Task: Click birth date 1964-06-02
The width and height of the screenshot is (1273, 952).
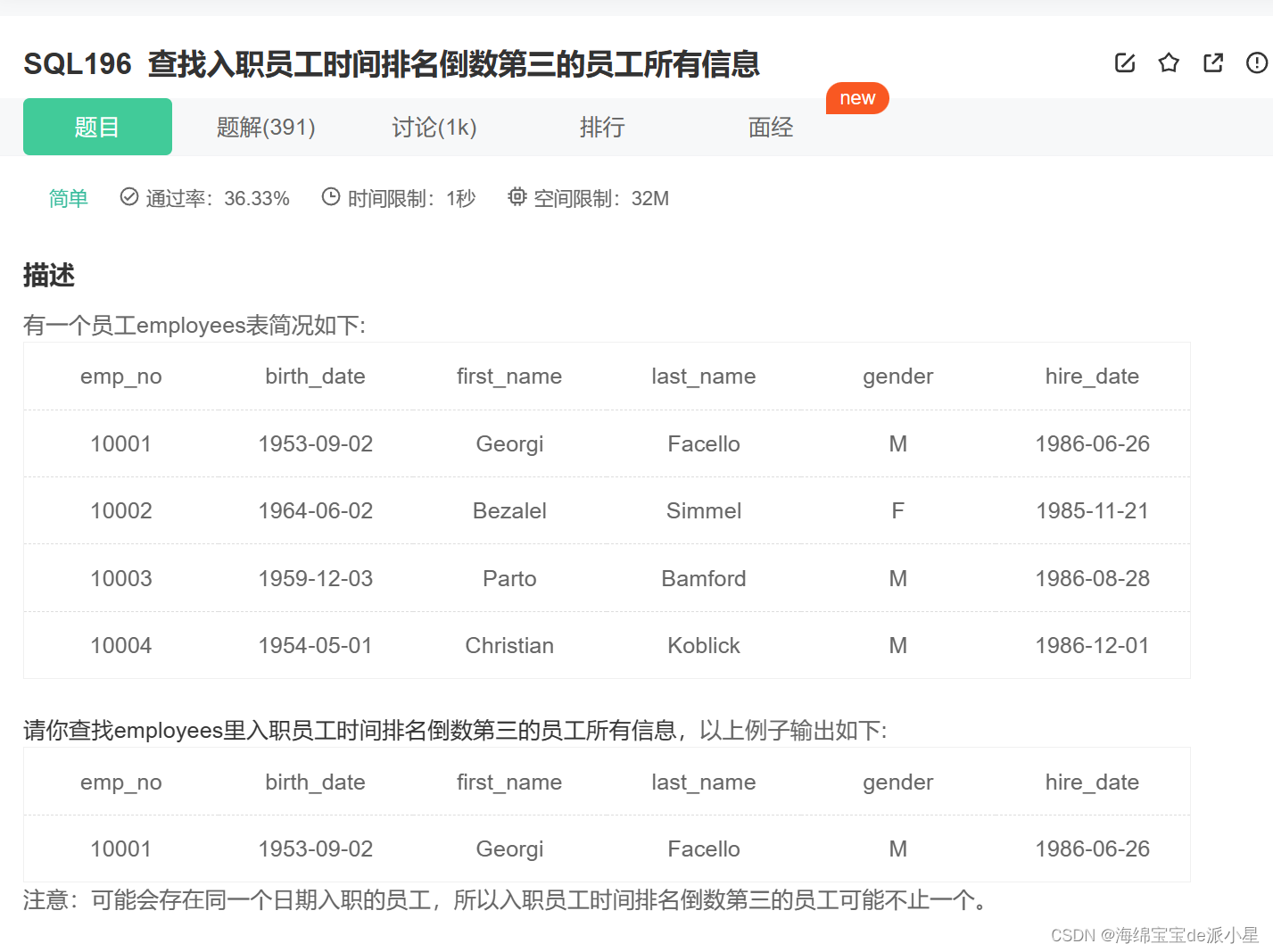Action: pos(315,511)
